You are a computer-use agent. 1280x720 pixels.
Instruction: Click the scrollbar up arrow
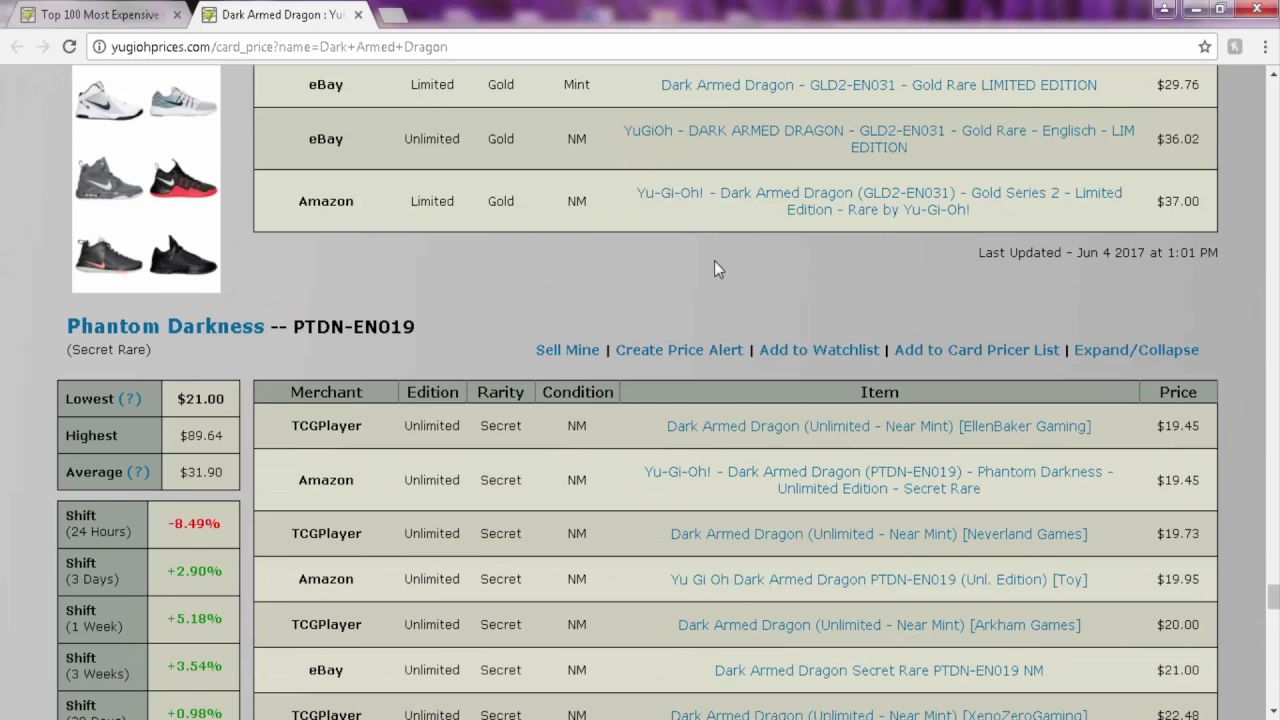1273,74
